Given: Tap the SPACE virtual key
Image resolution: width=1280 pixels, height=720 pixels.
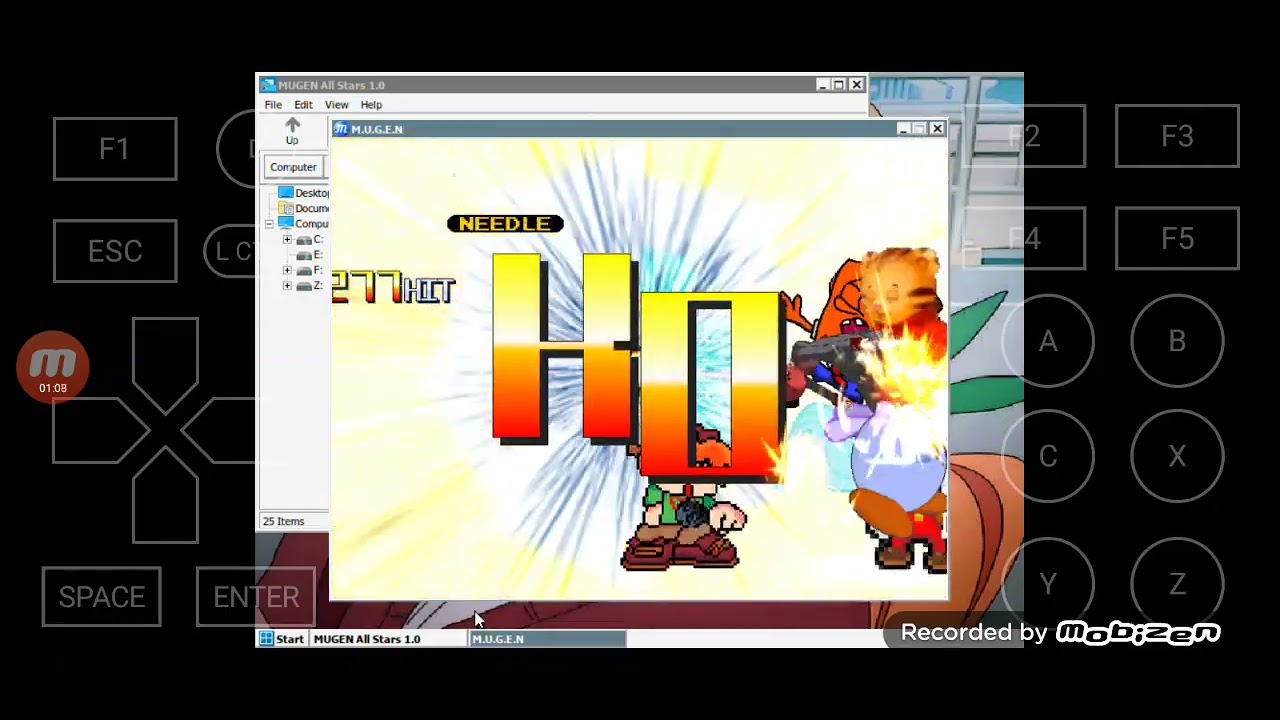Looking at the screenshot, I should point(101,597).
